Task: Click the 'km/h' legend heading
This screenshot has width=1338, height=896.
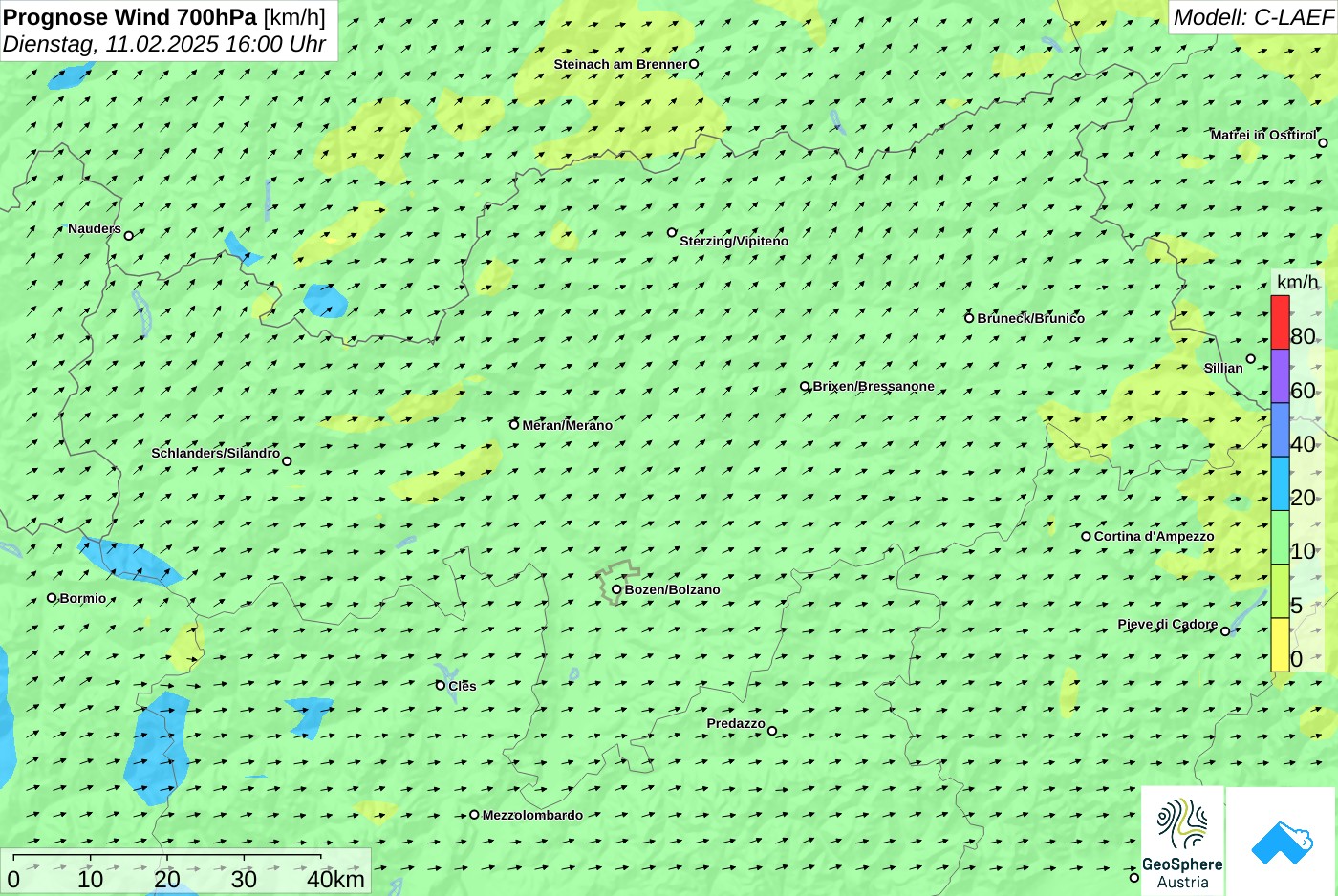Action: (x=1298, y=282)
